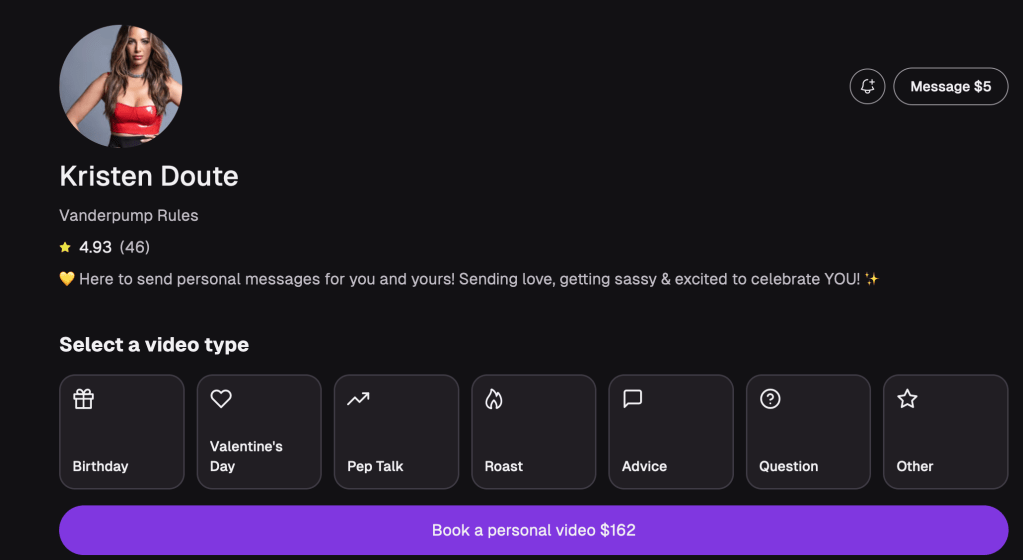
Task: Select the Roast video type
Action: coord(533,432)
